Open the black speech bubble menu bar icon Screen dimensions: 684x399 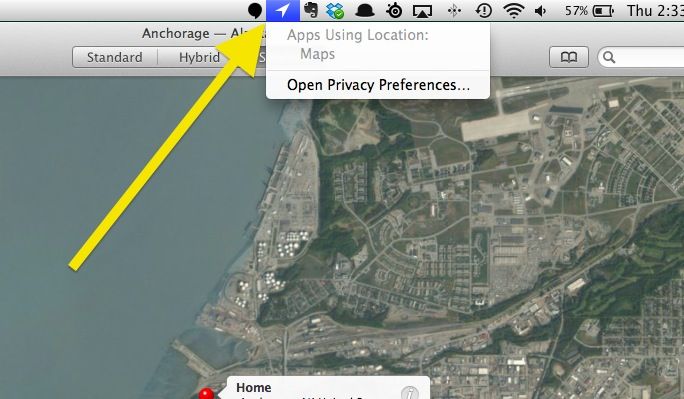click(x=255, y=10)
